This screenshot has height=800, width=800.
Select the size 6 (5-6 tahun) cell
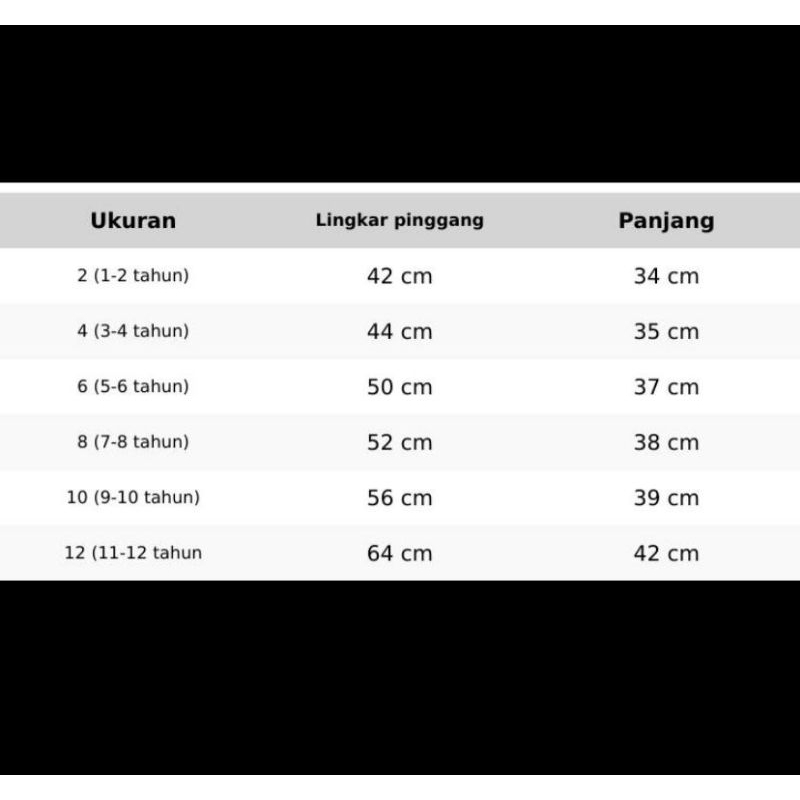pos(133,387)
